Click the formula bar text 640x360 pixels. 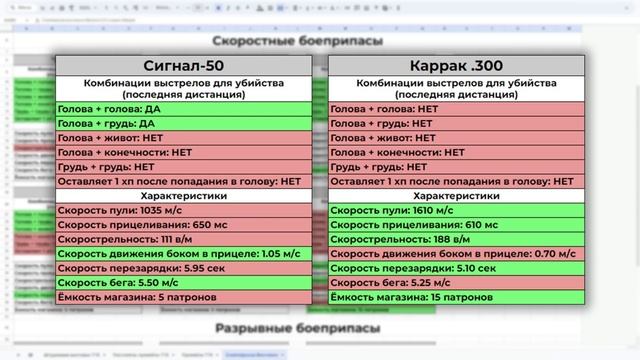89,20
